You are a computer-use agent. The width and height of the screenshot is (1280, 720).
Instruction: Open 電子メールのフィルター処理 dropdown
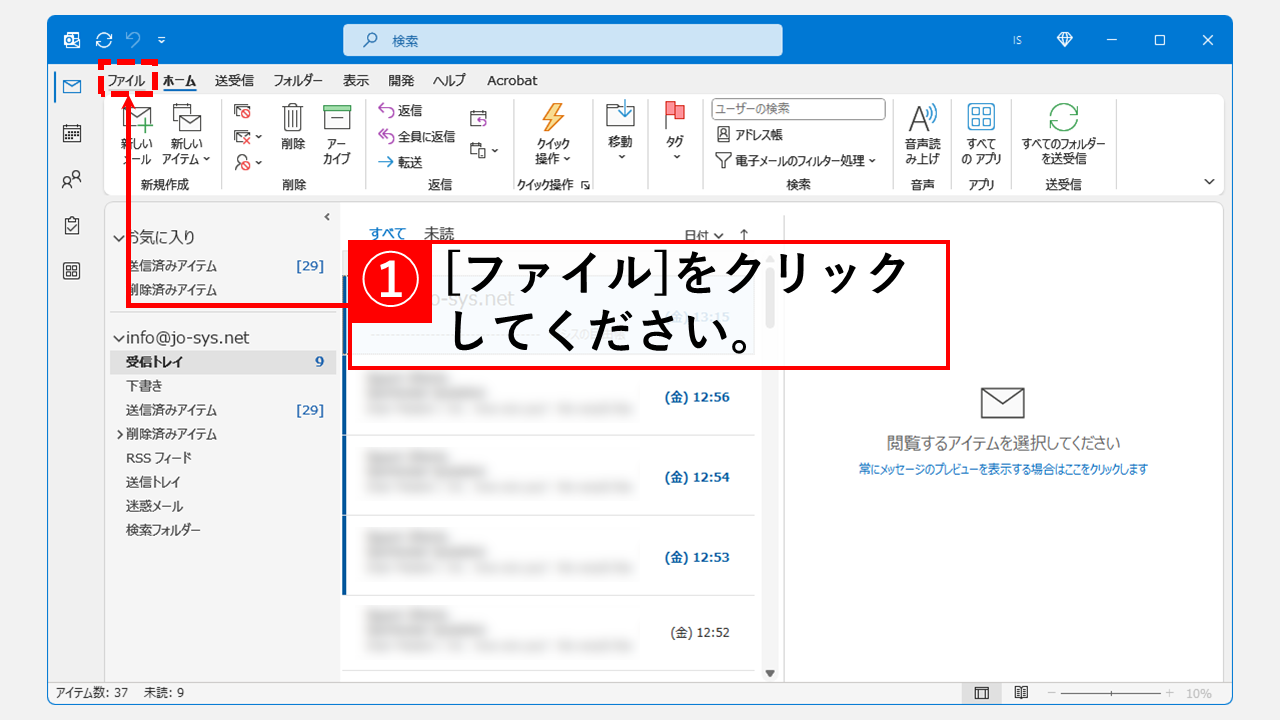(x=796, y=160)
